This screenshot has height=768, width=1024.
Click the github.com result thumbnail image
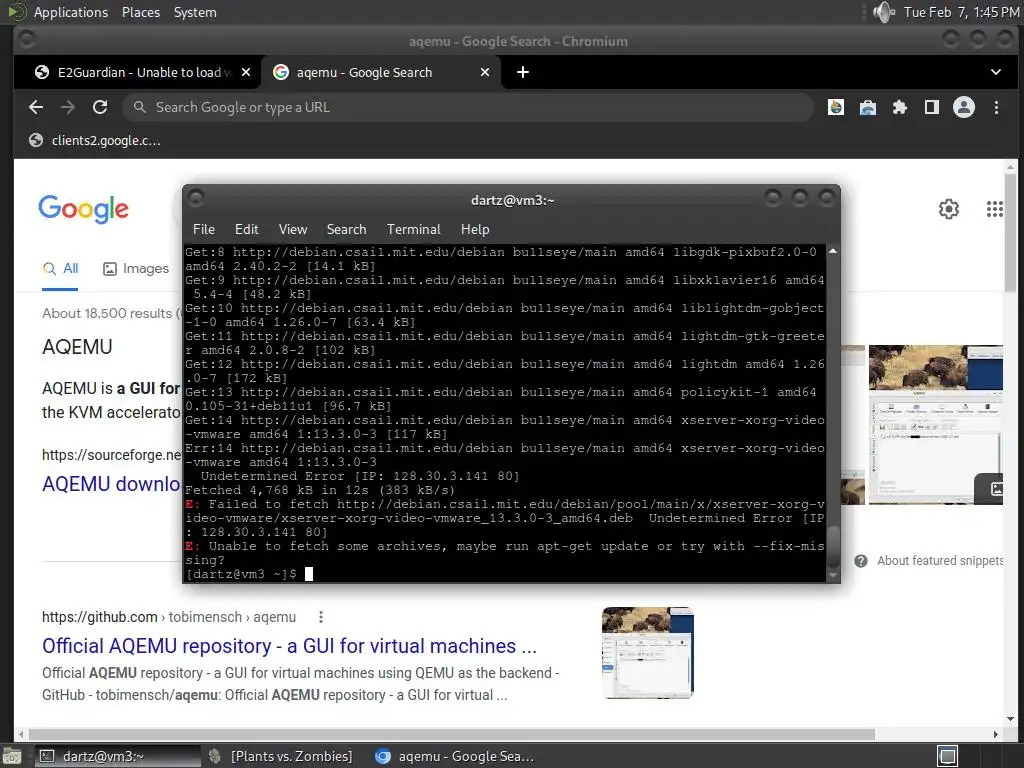click(x=648, y=652)
